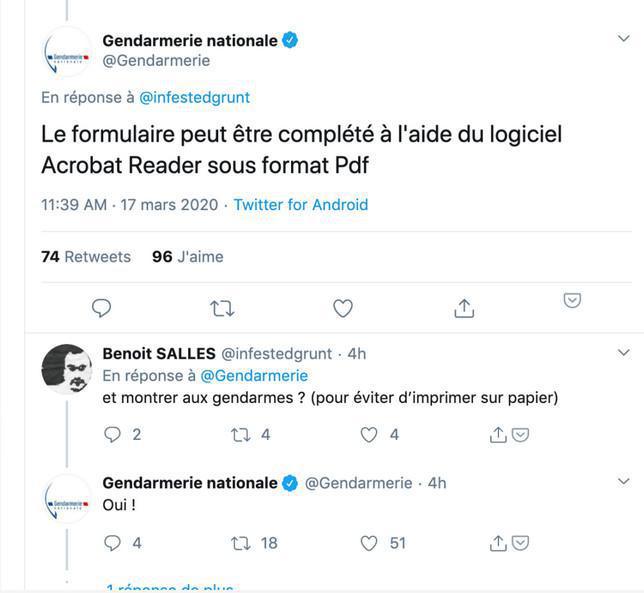The height and width of the screenshot is (593, 644).
Task: View the 96 J'aime likes list
Action: point(188,257)
